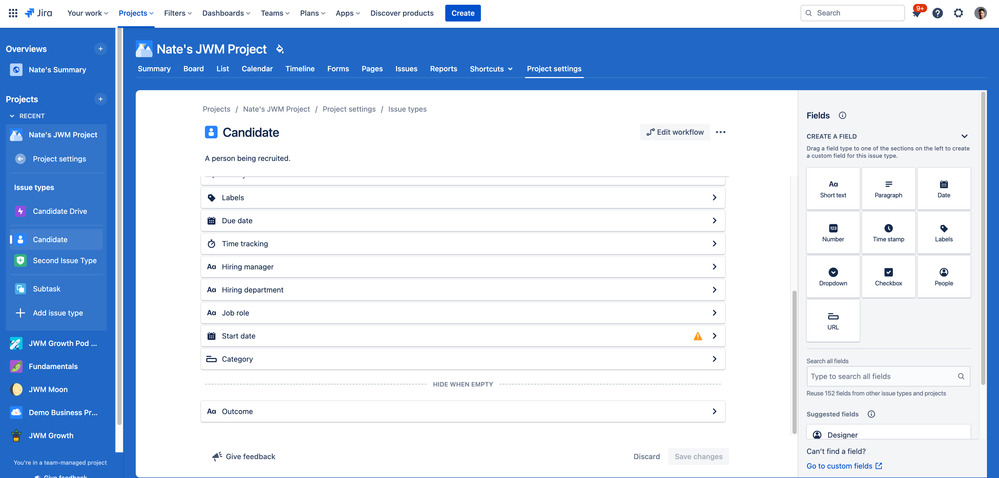Click the warning icon on Start date
This screenshot has width=999, height=478.
698,336
